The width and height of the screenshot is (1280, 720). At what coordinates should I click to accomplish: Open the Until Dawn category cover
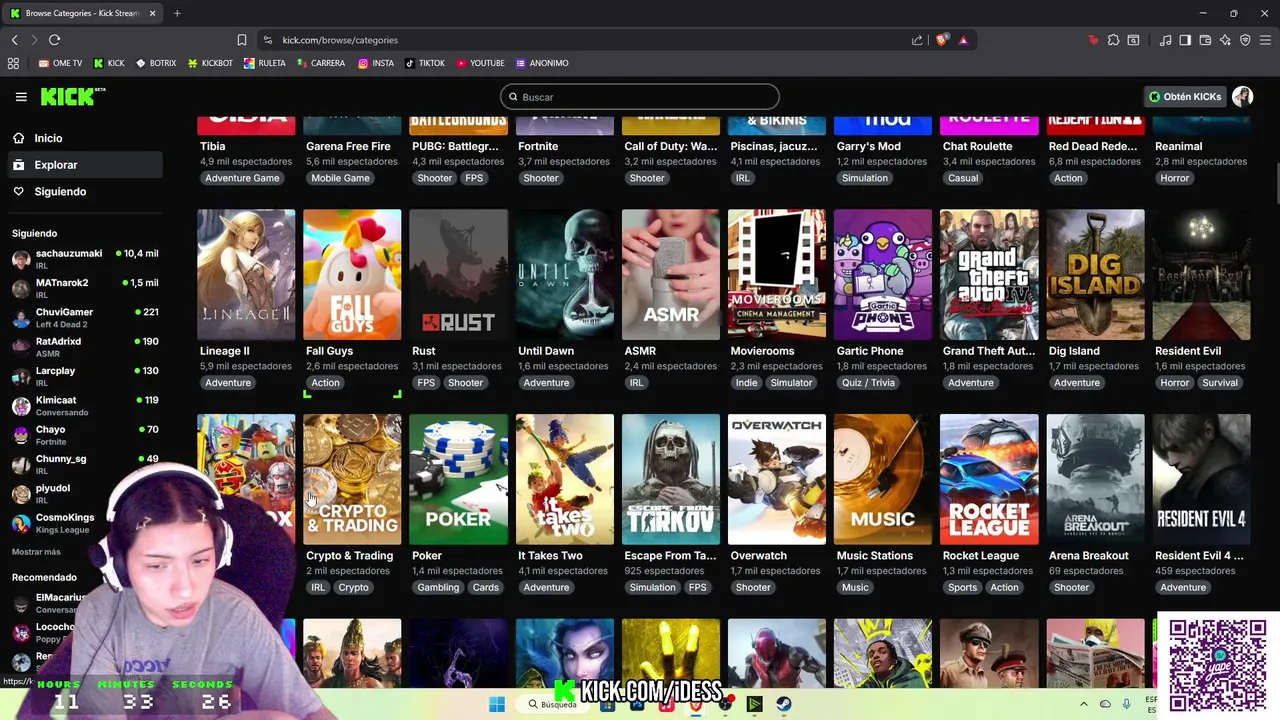[x=565, y=275]
